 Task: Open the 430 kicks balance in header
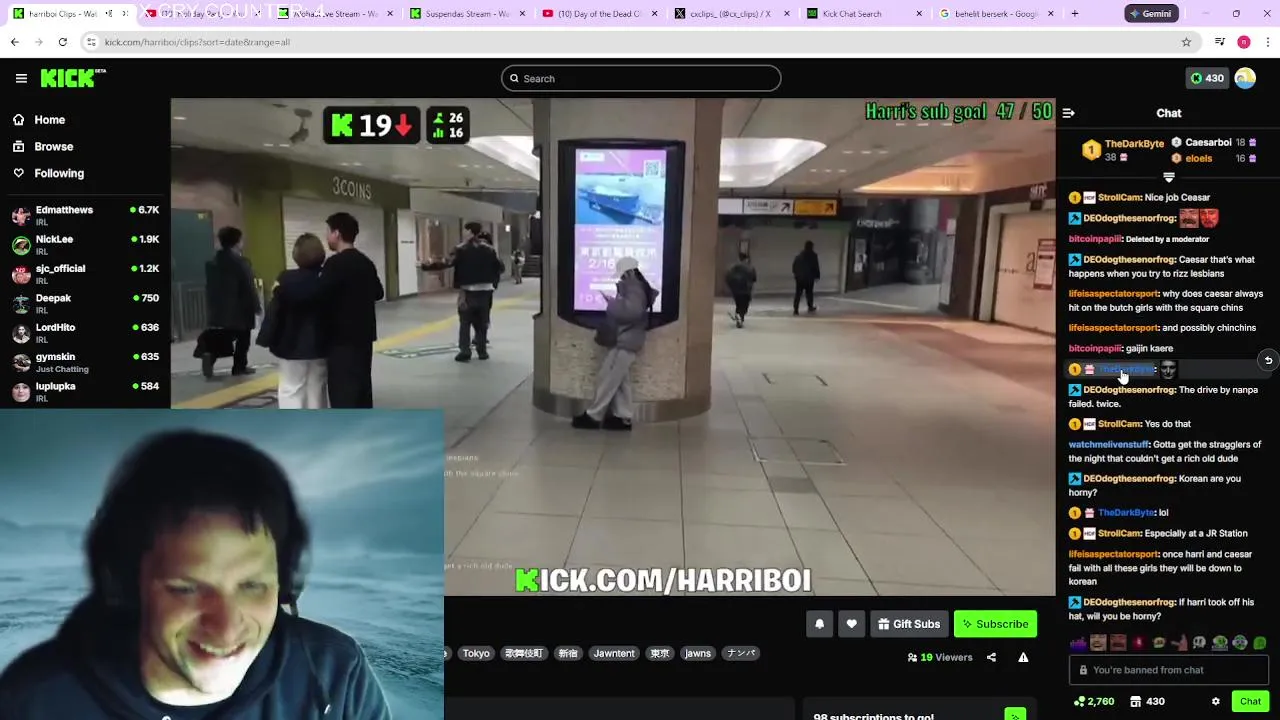[1207, 78]
